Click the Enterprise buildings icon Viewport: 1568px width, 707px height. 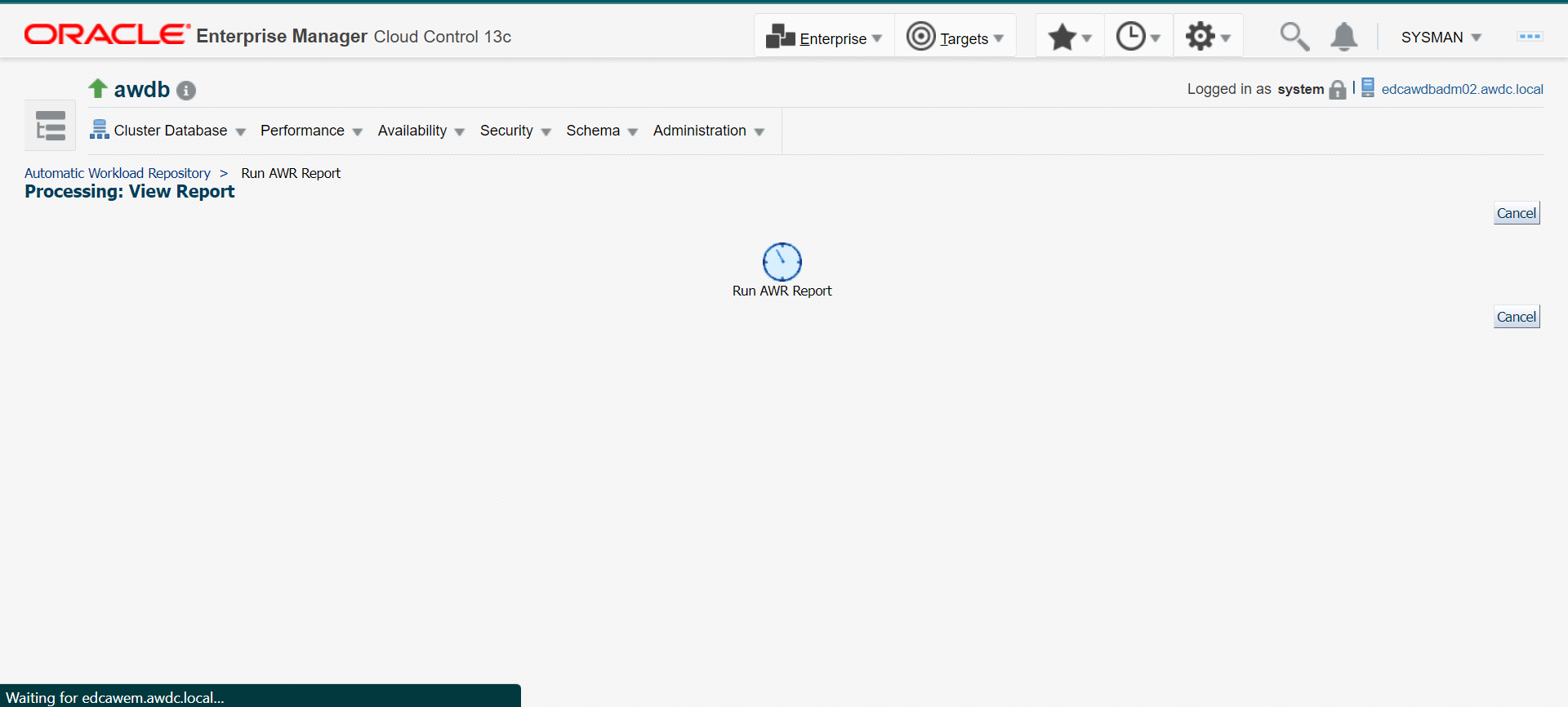point(781,37)
